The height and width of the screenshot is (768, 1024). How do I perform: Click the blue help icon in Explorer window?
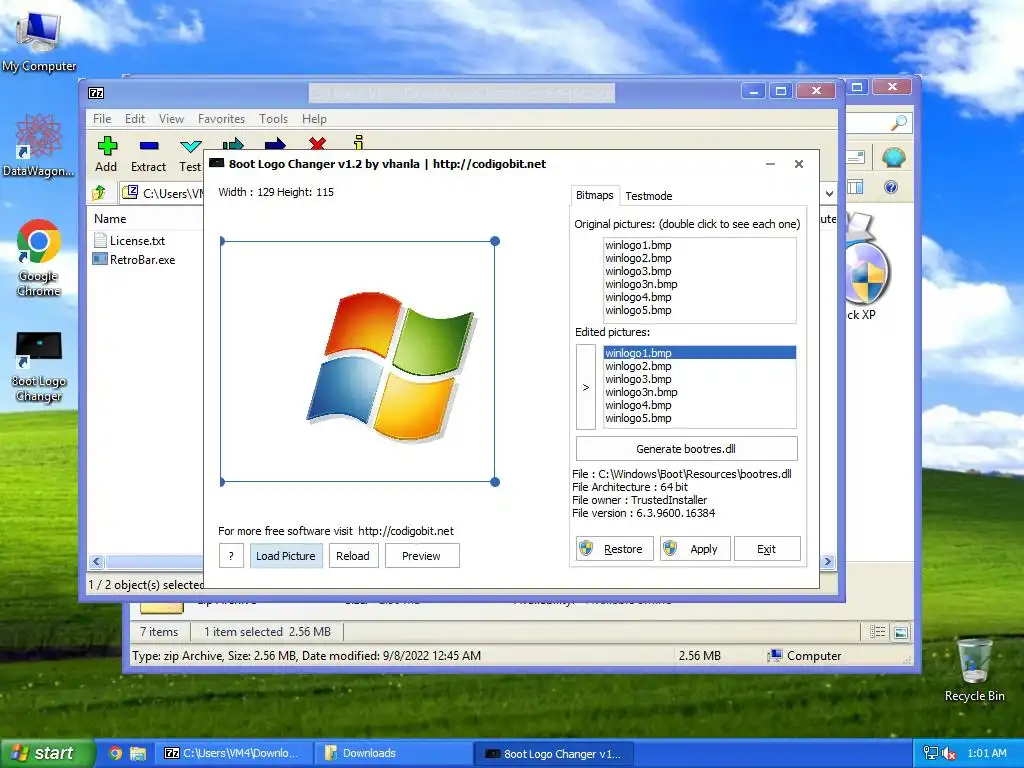pos(891,187)
